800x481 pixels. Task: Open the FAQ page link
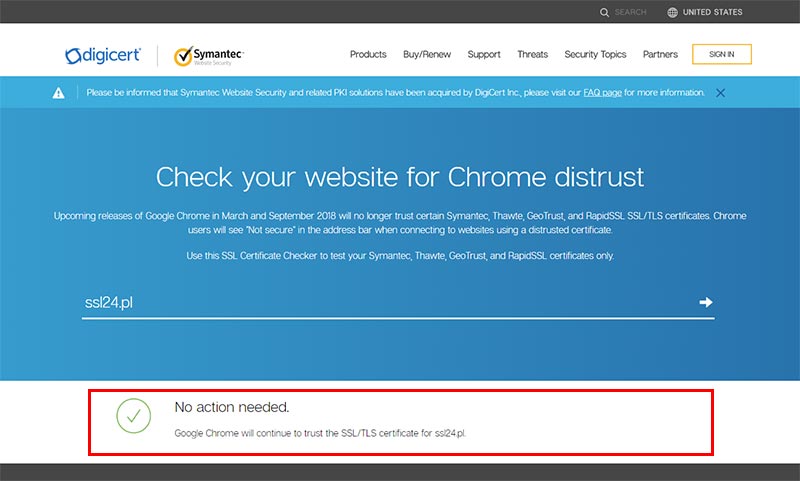[603, 93]
